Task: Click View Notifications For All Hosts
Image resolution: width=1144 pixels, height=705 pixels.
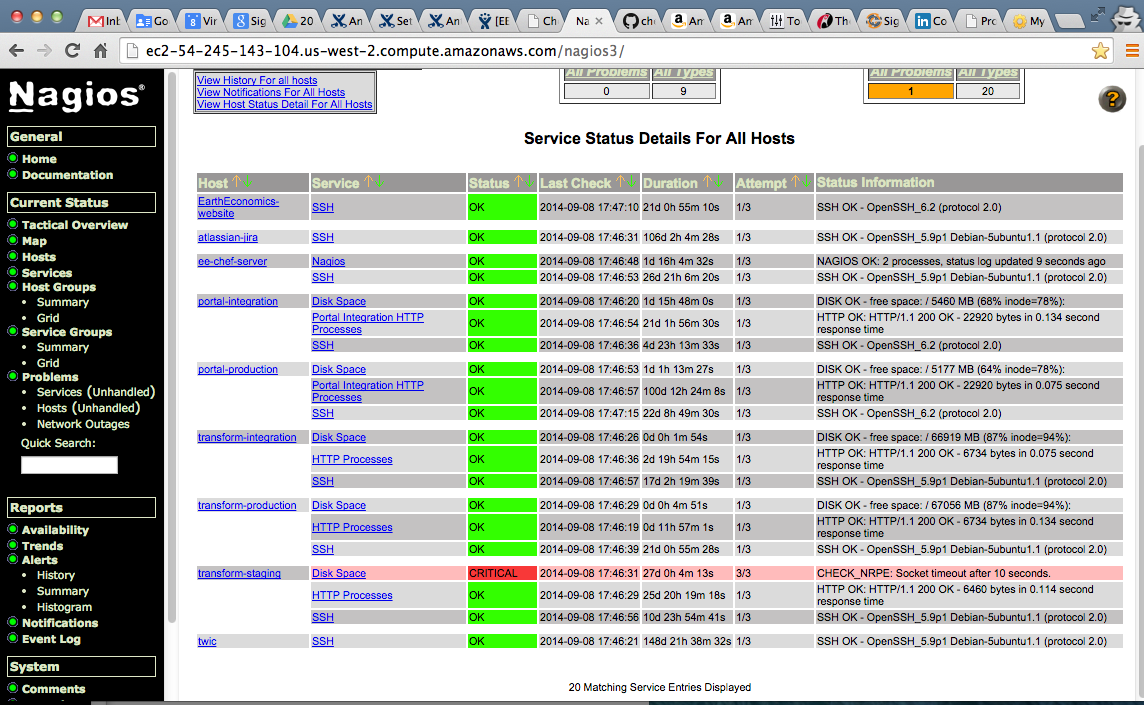Action: click(x=271, y=92)
